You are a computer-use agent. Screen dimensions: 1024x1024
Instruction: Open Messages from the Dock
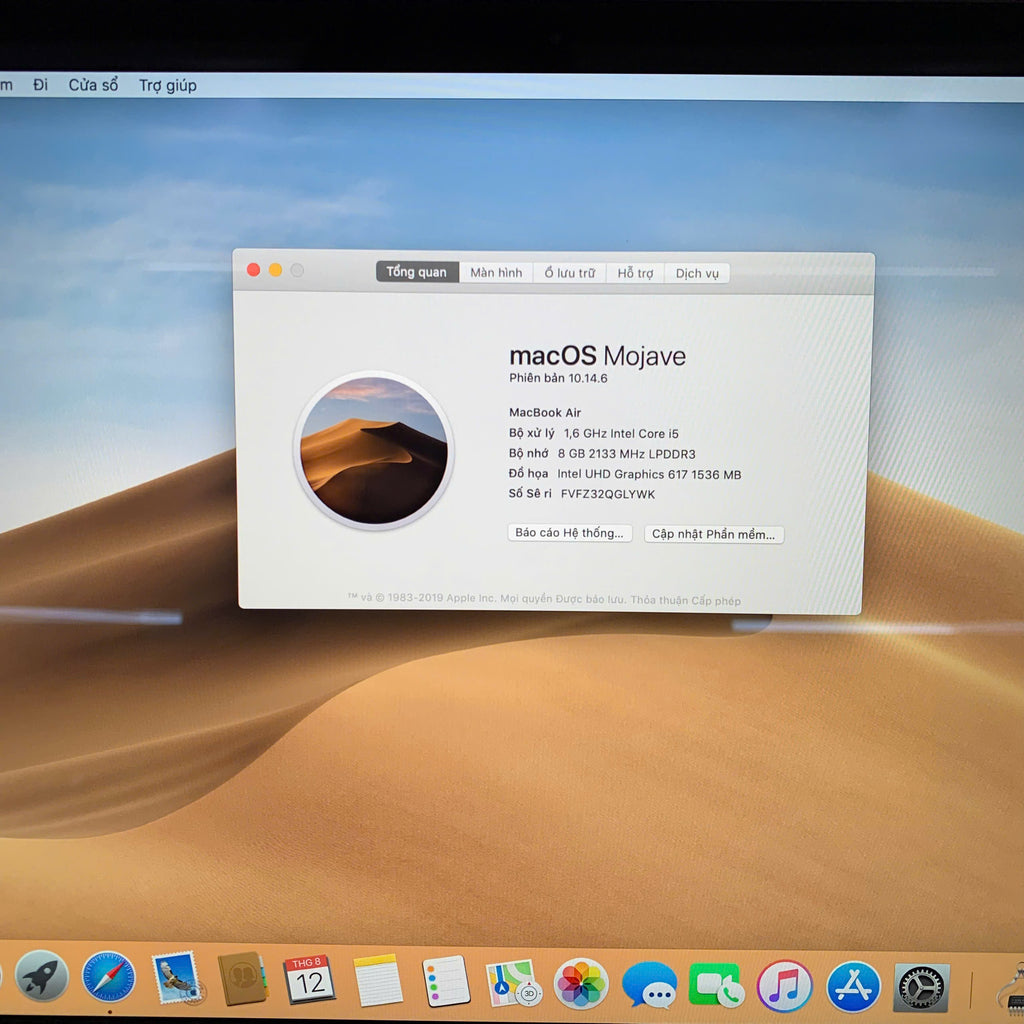pyautogui.click(x=649, y=985)
